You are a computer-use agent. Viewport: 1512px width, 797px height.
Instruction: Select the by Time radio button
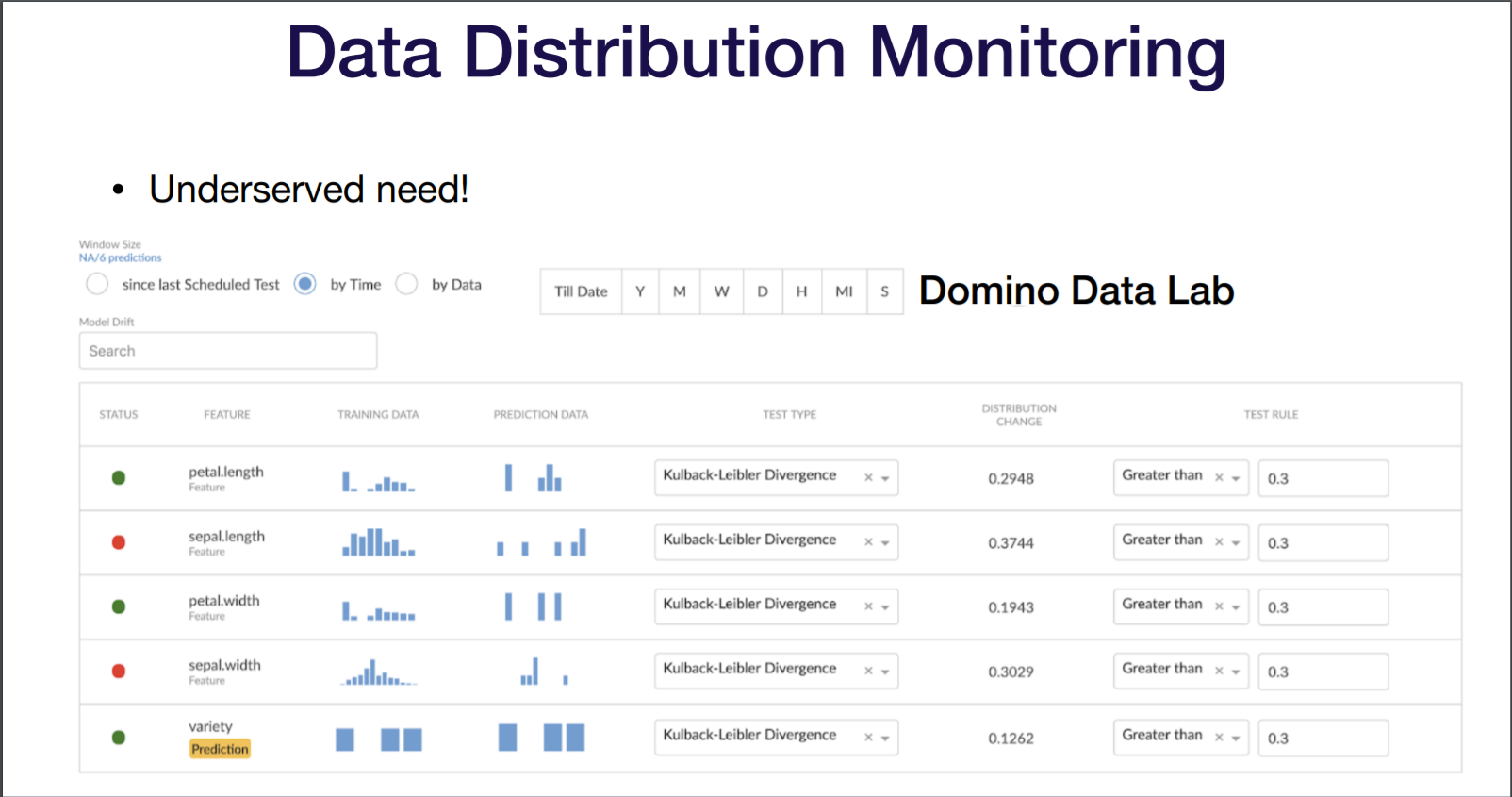305,284
